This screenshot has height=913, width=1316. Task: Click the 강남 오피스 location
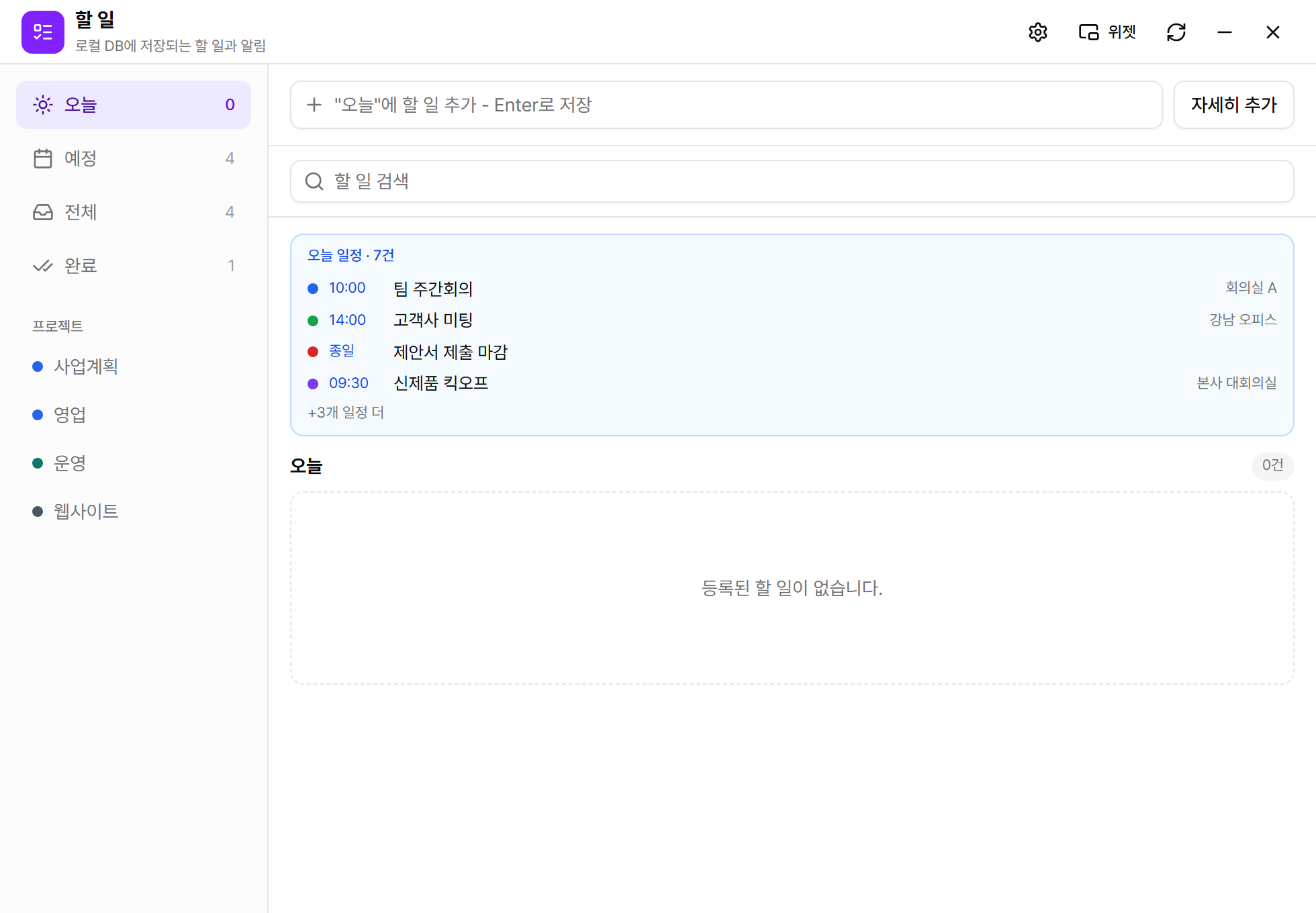(1243, 320)
